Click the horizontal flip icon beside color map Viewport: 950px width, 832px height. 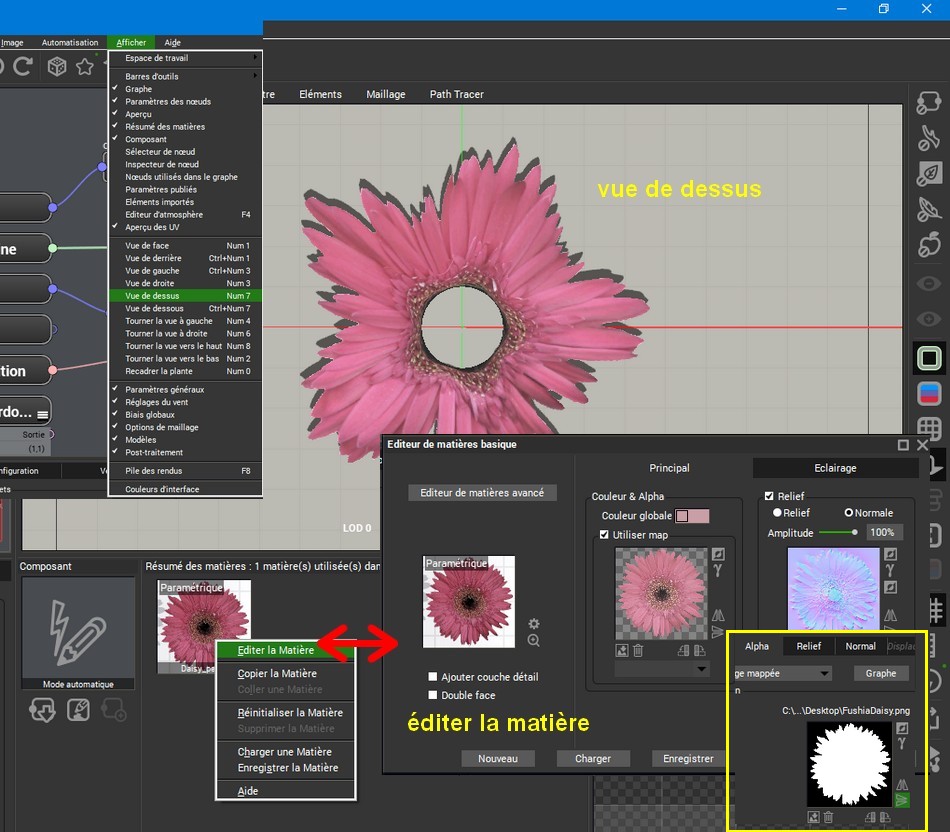(718, 616)
